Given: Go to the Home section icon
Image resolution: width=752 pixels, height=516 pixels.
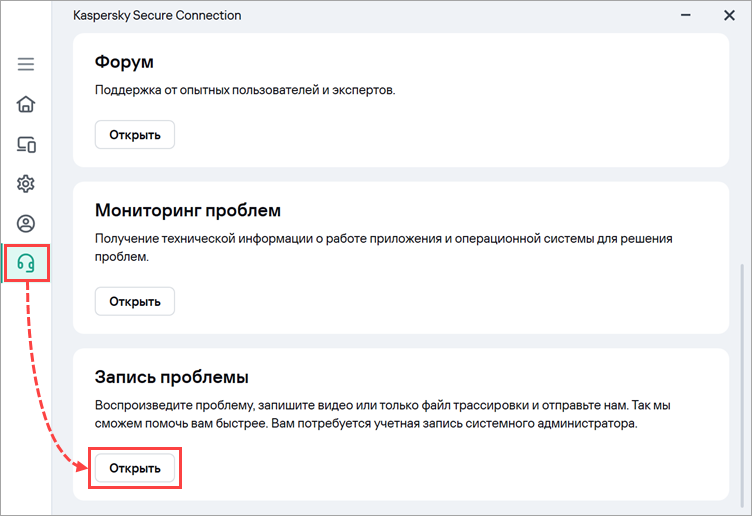Looking at the screenshot, I should [26, 104].
